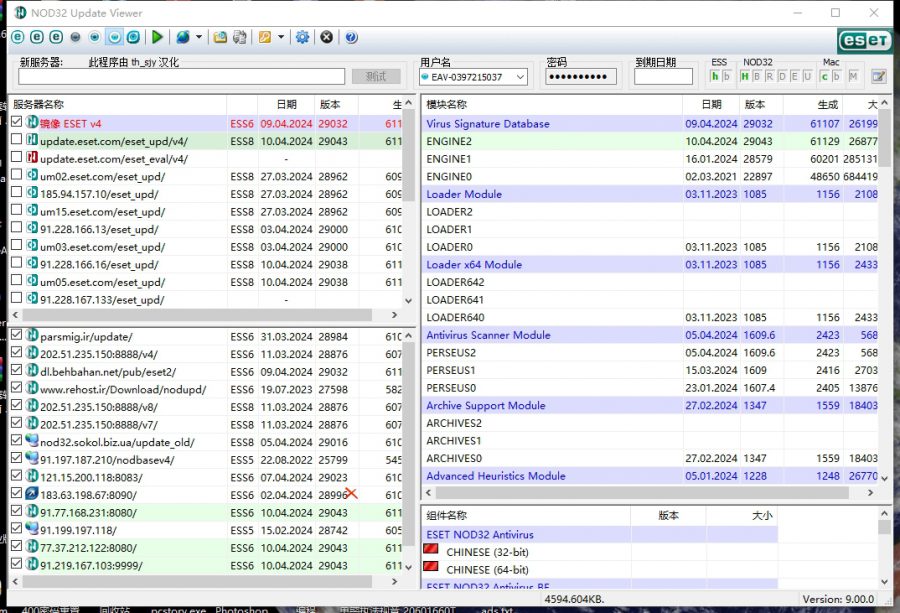Image resolution: width=900 pixels, height=613 pixels.
Task: Click 生成 column header in module list
Action: click(813, 104)
